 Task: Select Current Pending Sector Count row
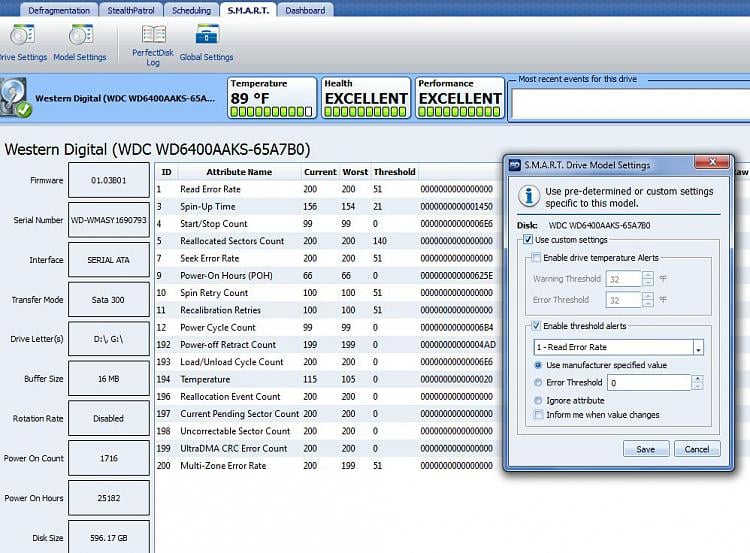pyautogui.click(x=328, y=414)
